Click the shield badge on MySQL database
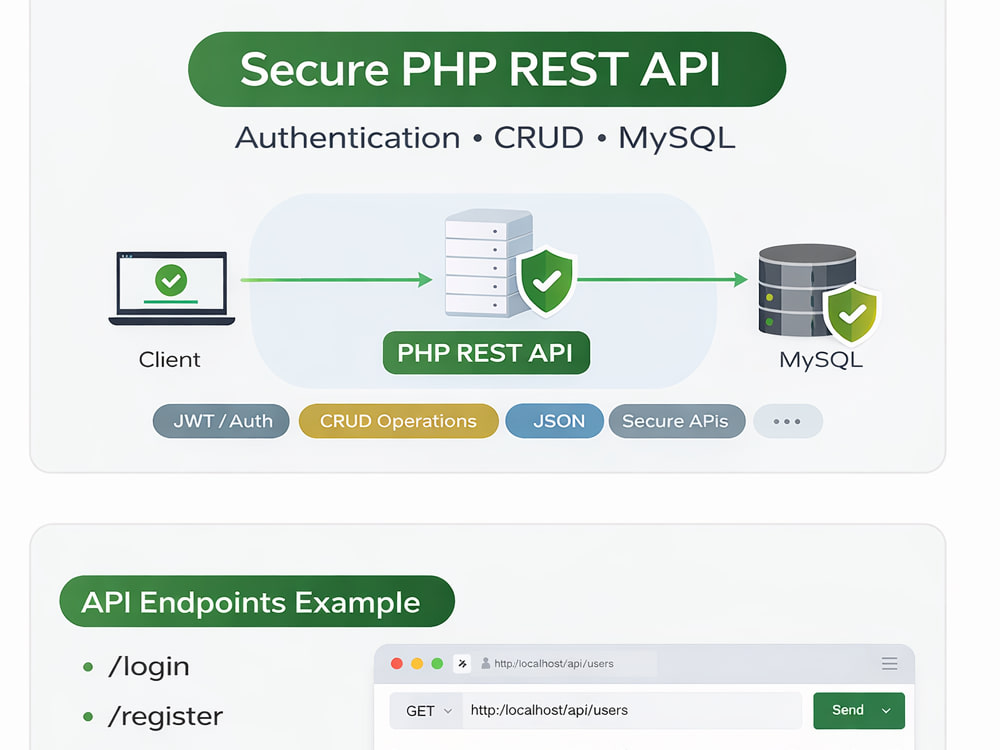 click(x=851, y=314)
